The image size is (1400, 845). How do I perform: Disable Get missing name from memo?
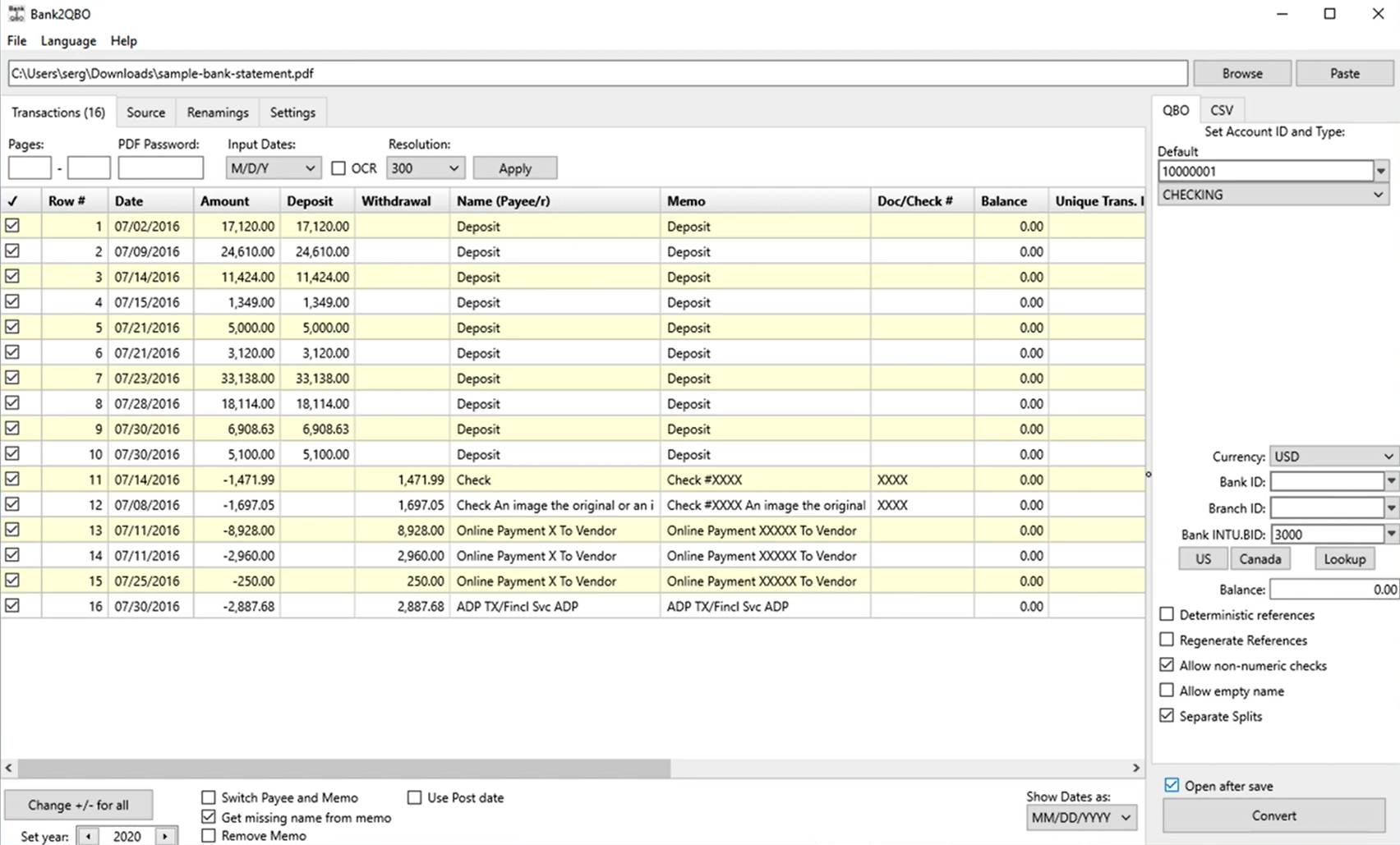[209, 817]
